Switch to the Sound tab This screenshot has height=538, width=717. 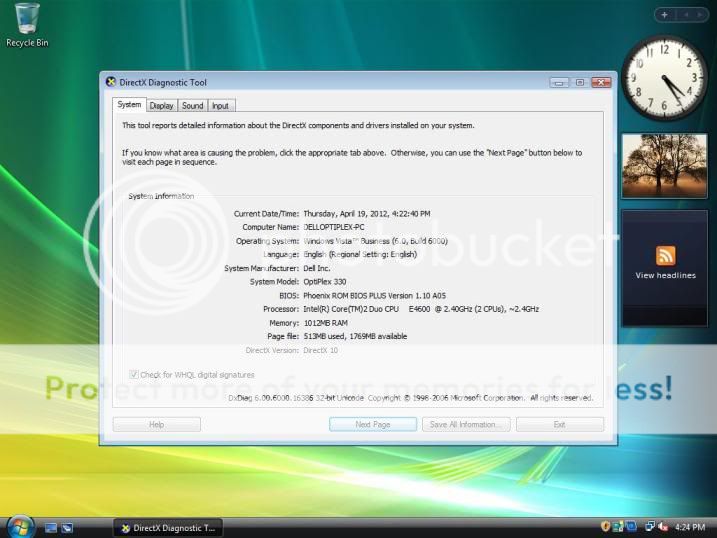point(193,106)
